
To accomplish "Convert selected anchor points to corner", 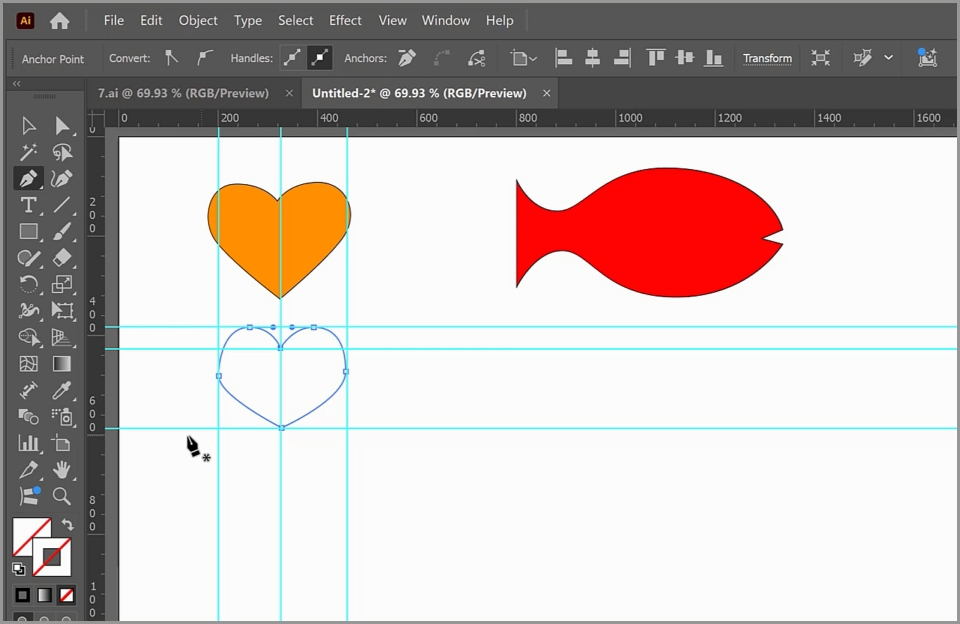I will 172,58.
